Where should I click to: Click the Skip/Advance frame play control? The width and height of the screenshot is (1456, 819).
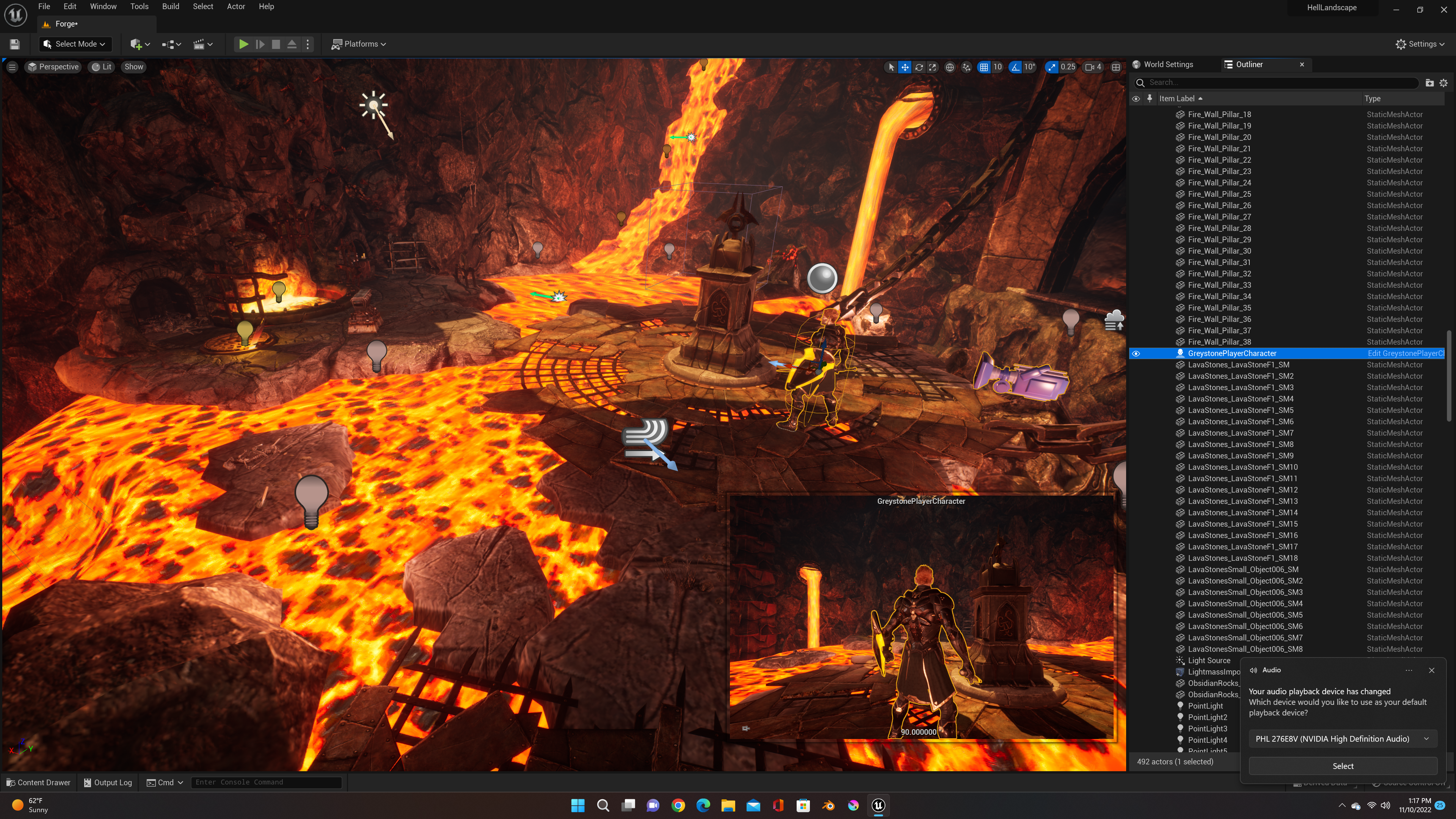(260, 44)
